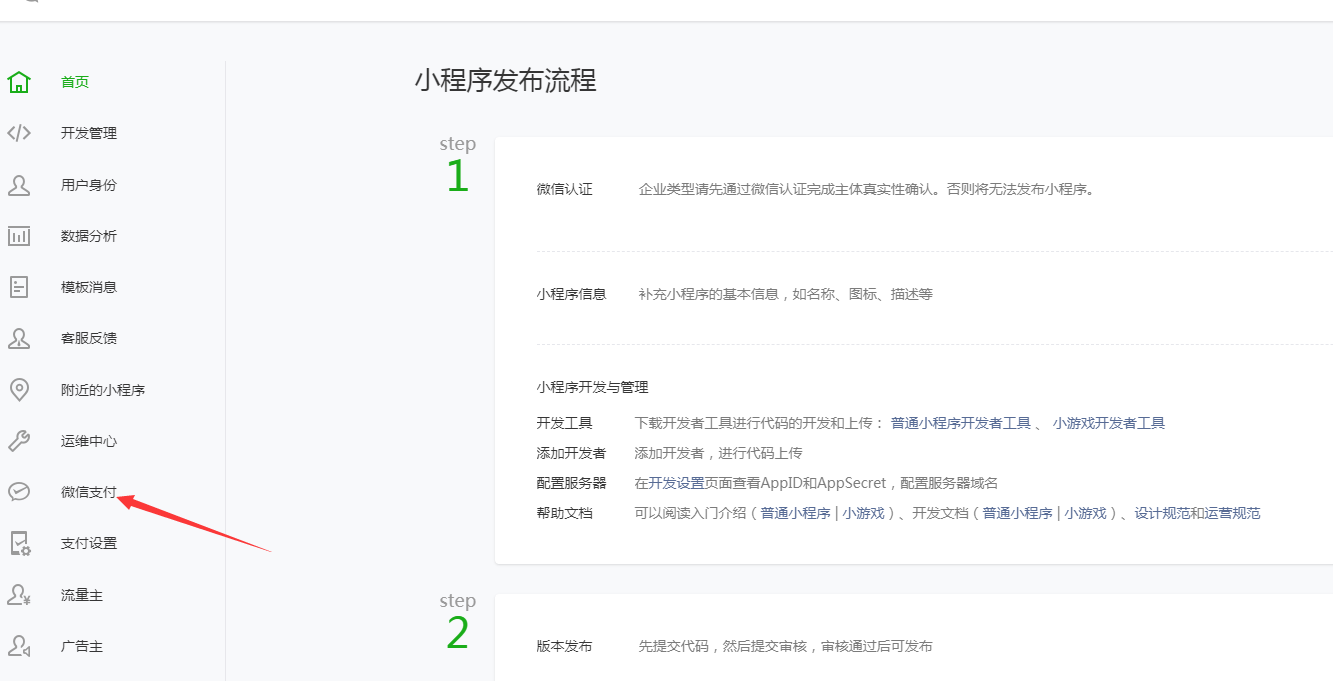
Task: Click the location pin icon for 附近的小程序
Action: 19,390
